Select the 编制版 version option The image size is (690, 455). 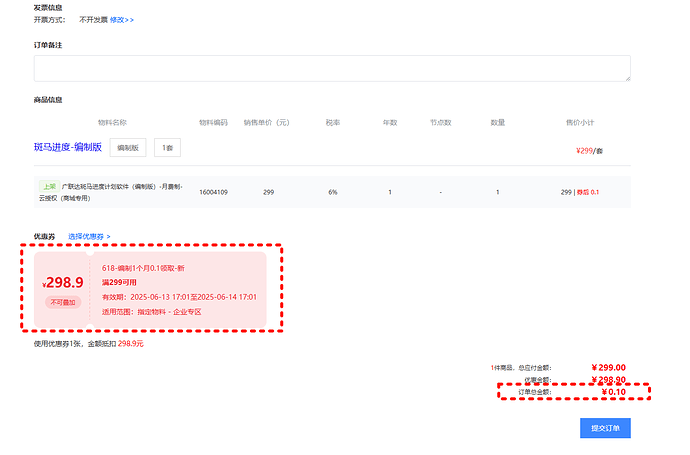point(128,148)
